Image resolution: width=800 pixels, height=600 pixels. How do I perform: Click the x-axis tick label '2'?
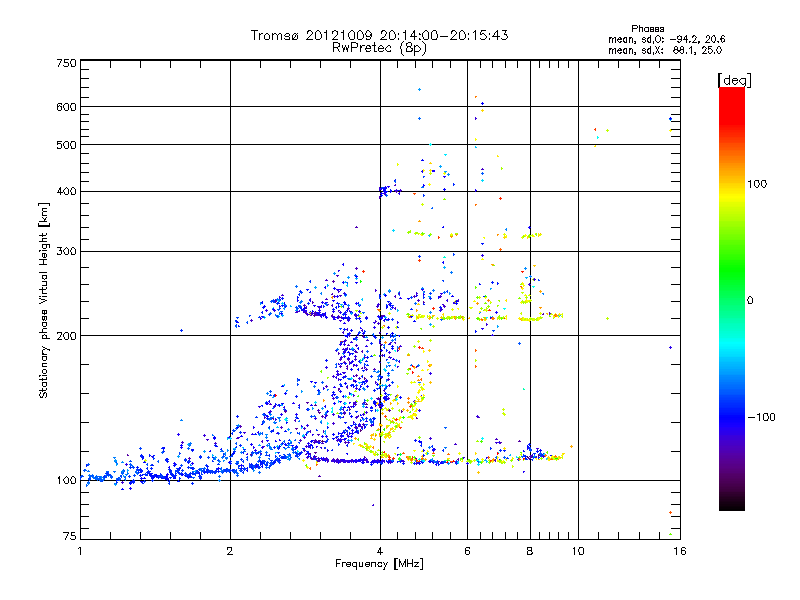point(230,551)
